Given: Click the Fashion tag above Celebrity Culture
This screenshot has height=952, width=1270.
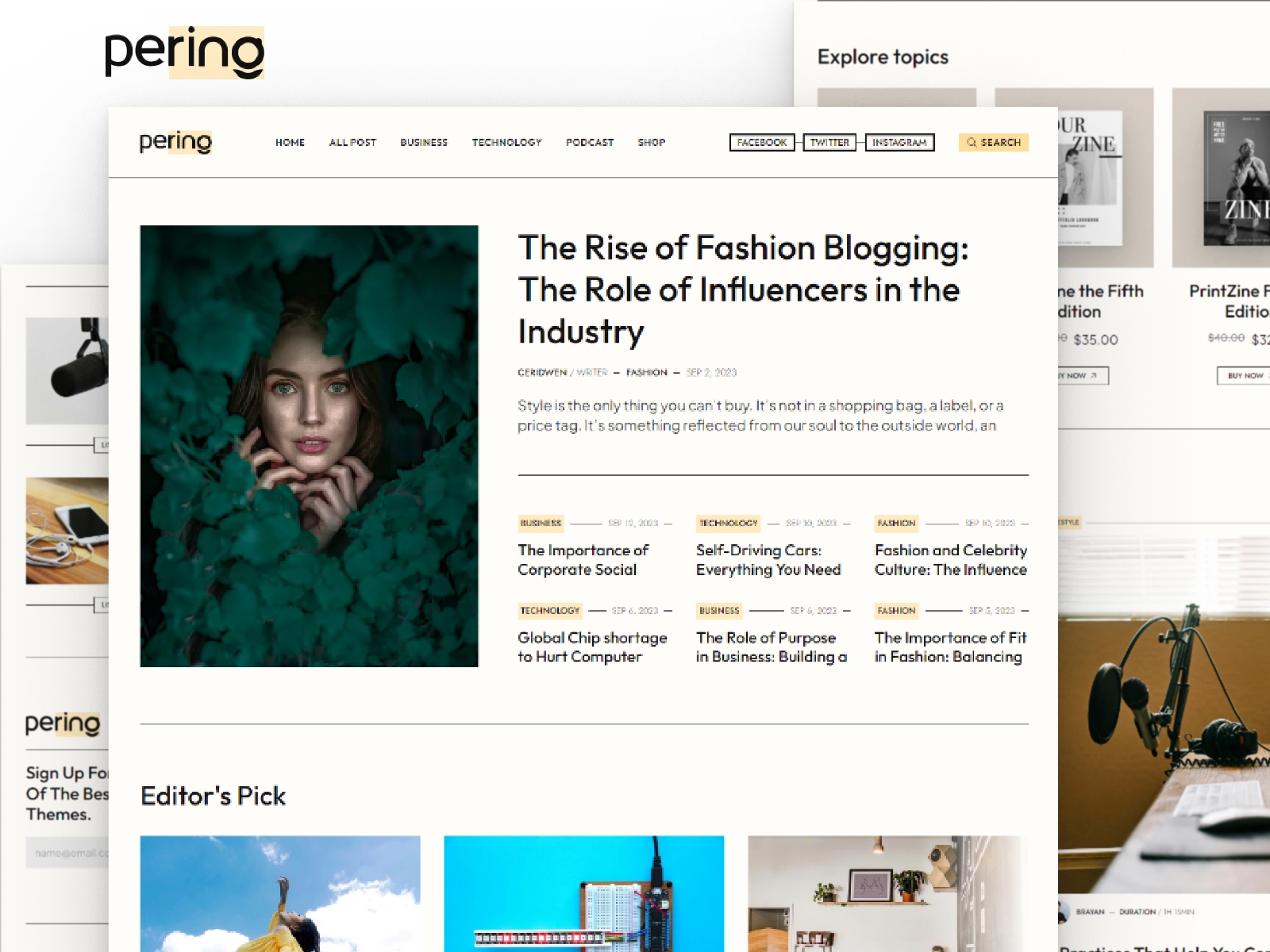Looking at the screenshot, I should click(x=896, y=524).
